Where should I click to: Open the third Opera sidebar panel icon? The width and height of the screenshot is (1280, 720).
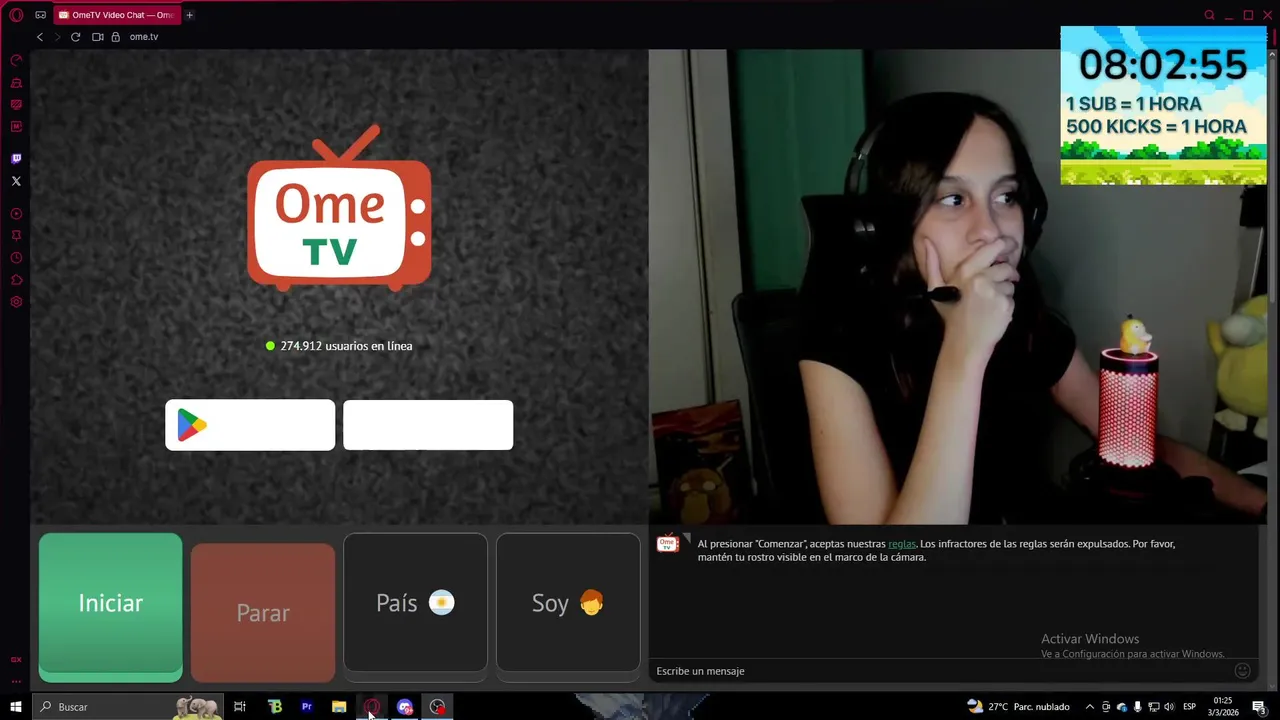tap(16, 105)
